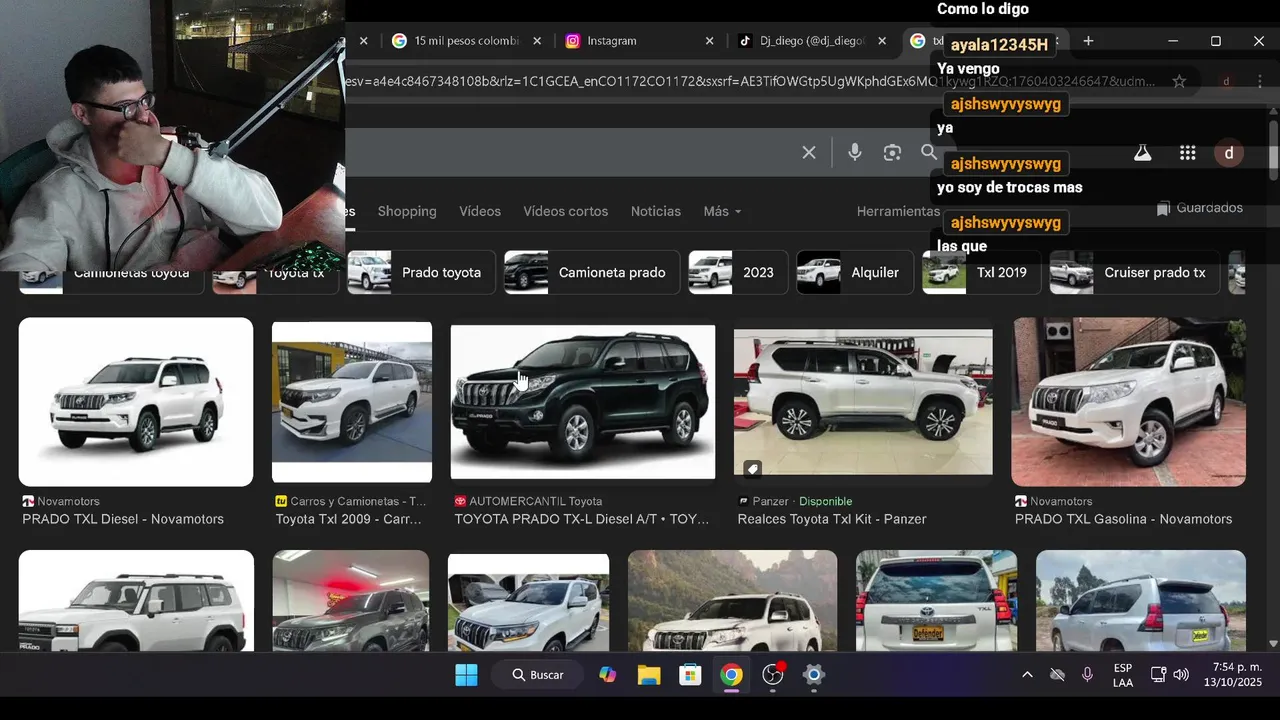Open the volume speaker tray icon
Viewport: 1280px width, 720px height.
(x=1181, y=675)
